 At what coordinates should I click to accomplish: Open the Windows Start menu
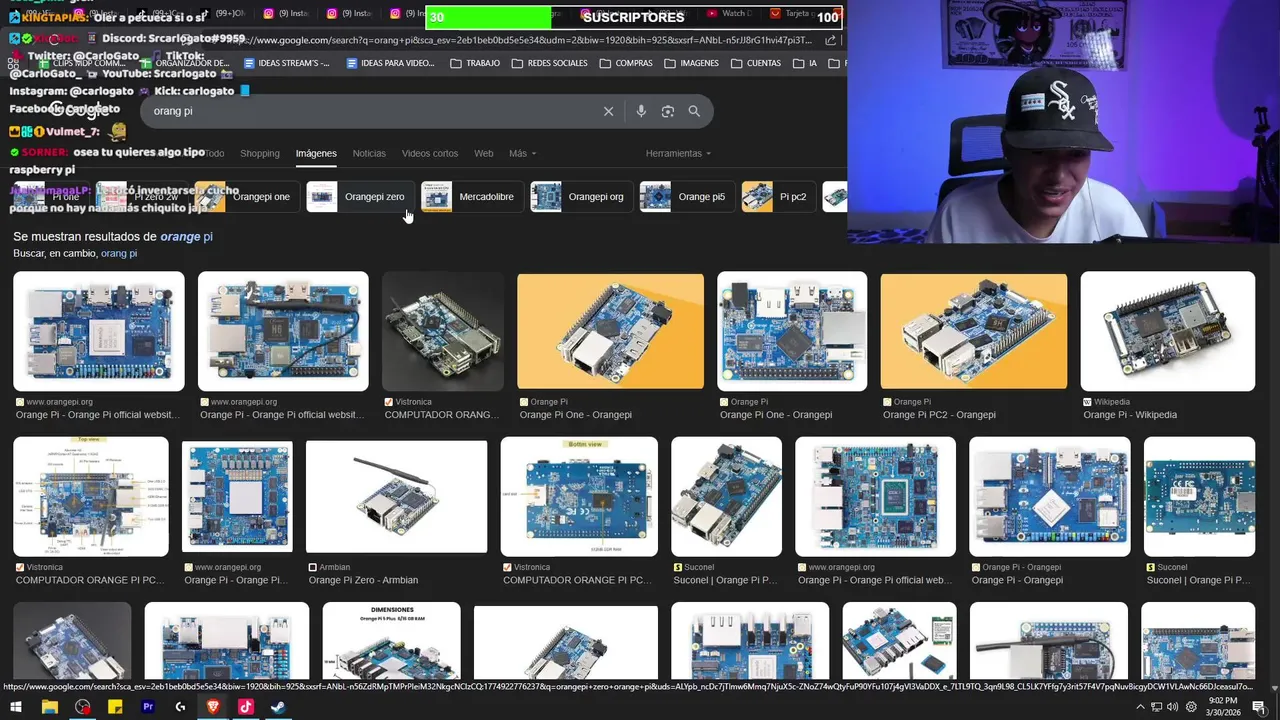pos(16,707)
